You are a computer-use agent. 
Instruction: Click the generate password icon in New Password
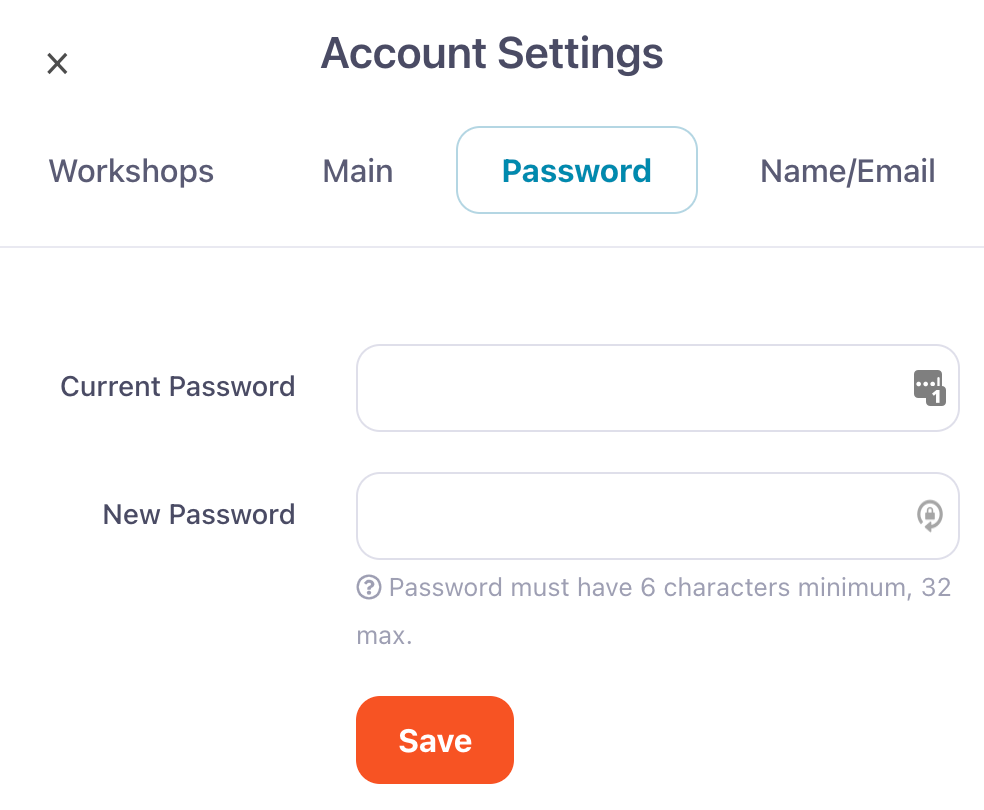[930, 516]
